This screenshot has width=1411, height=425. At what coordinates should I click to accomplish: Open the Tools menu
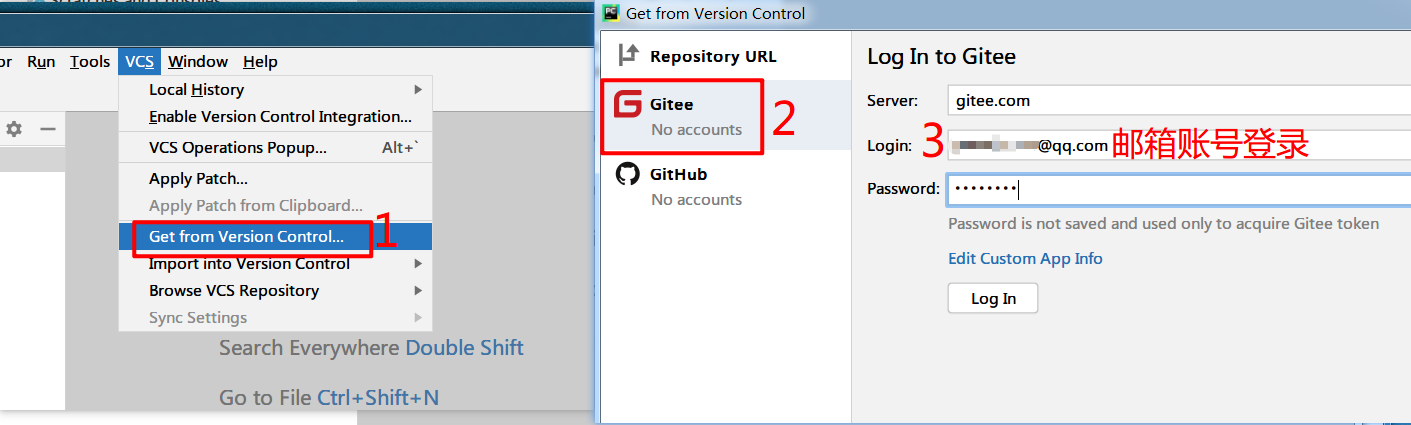pos(90,62)
